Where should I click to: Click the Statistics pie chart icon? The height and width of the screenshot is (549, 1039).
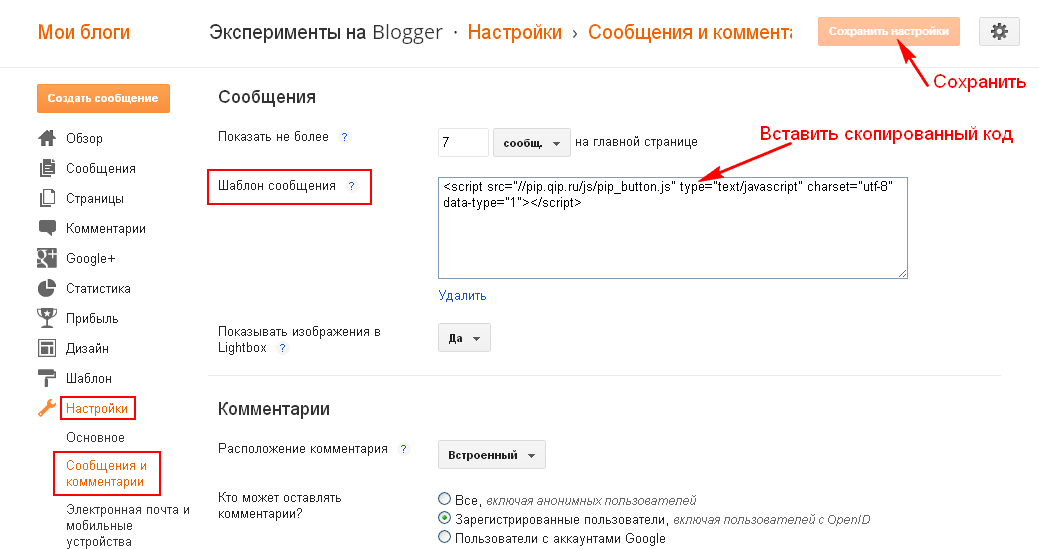click(x=47, y=288)
